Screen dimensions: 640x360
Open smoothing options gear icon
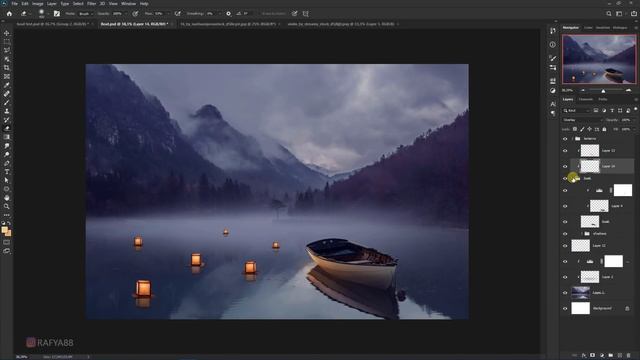[228, 13]
